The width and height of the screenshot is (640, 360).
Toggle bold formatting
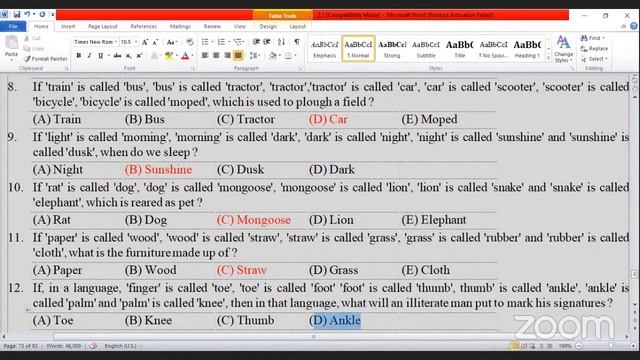pos(78,56)
